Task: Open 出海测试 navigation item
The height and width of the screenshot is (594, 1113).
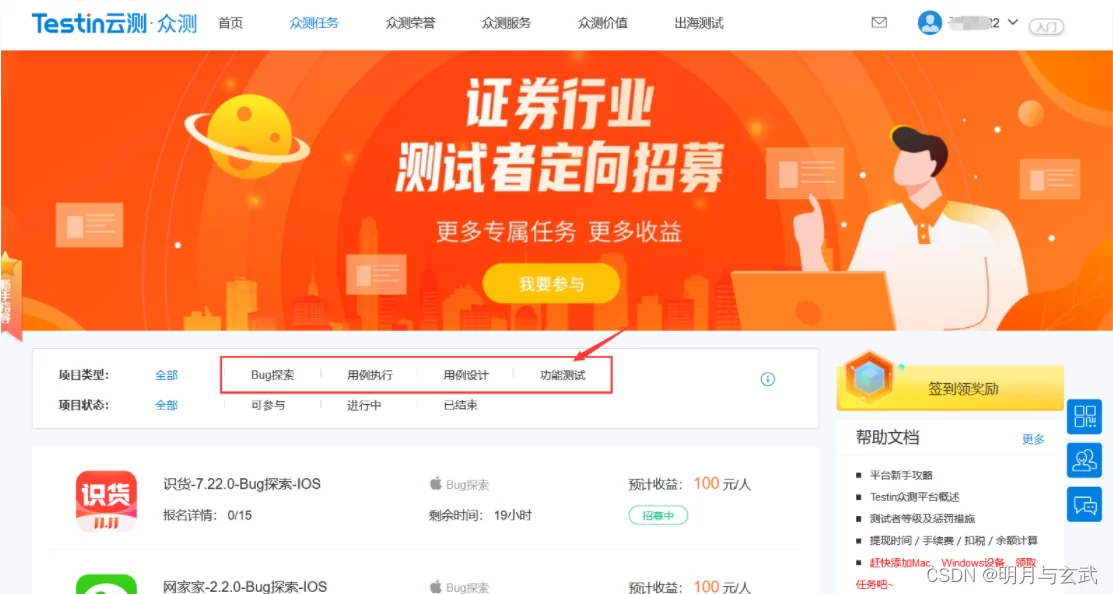Action: (x=699, y=23)
